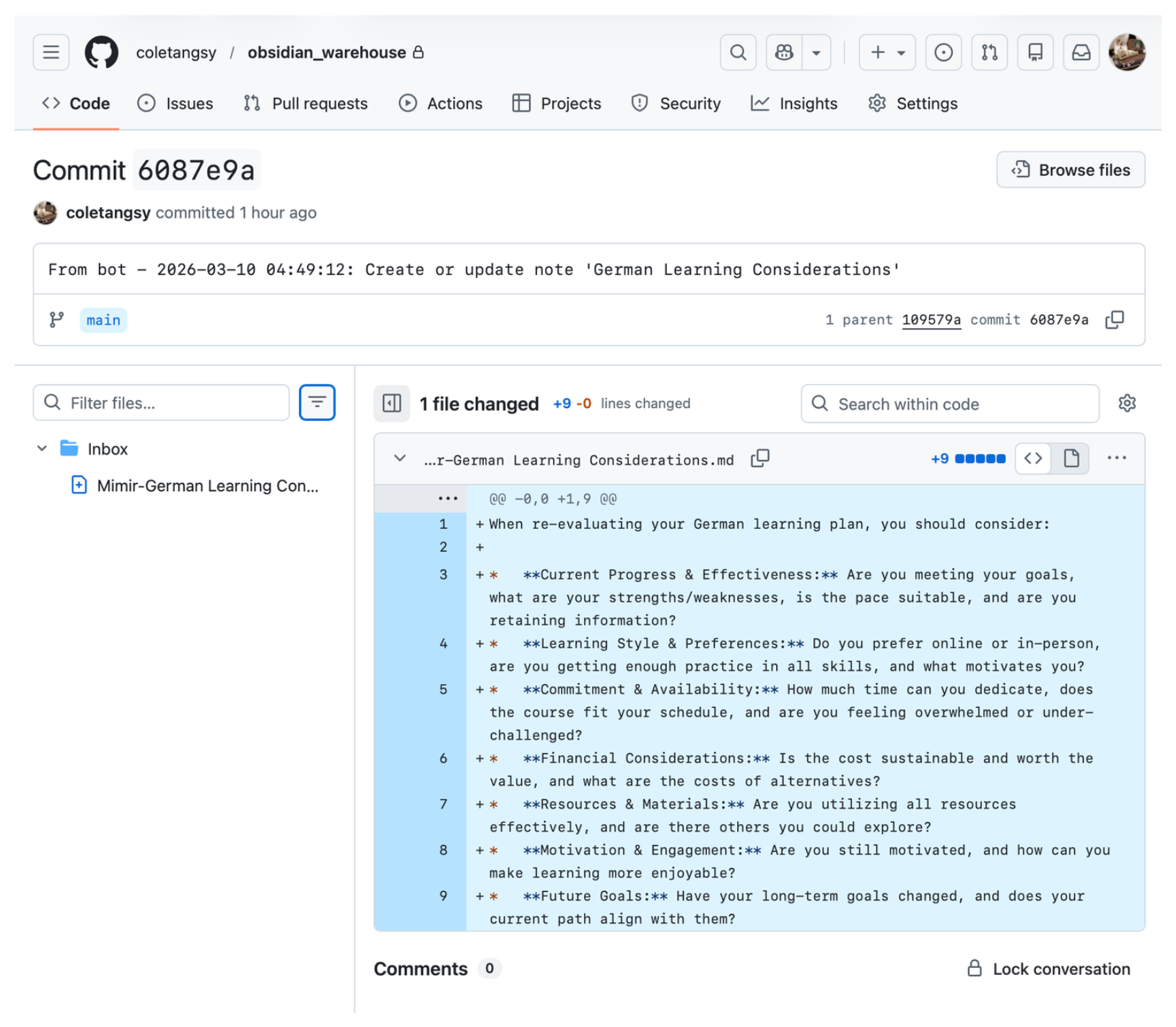Viewport: 1176px width, 1027px height.
Task: Open the Security tab
Action: [x=676, y=103]
